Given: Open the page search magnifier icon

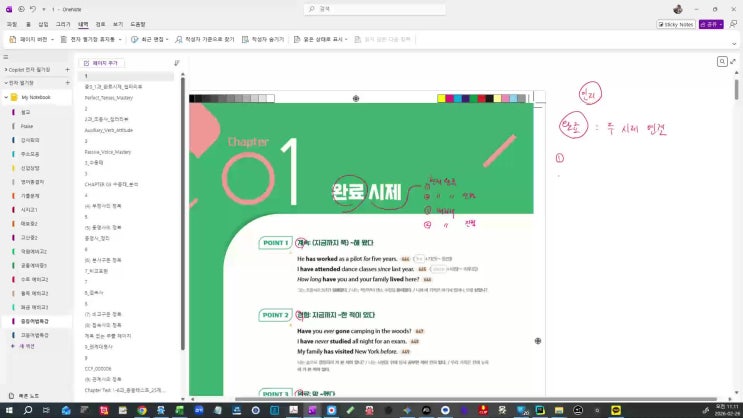Looking at the screenshot, I should (x=721, y=62).
